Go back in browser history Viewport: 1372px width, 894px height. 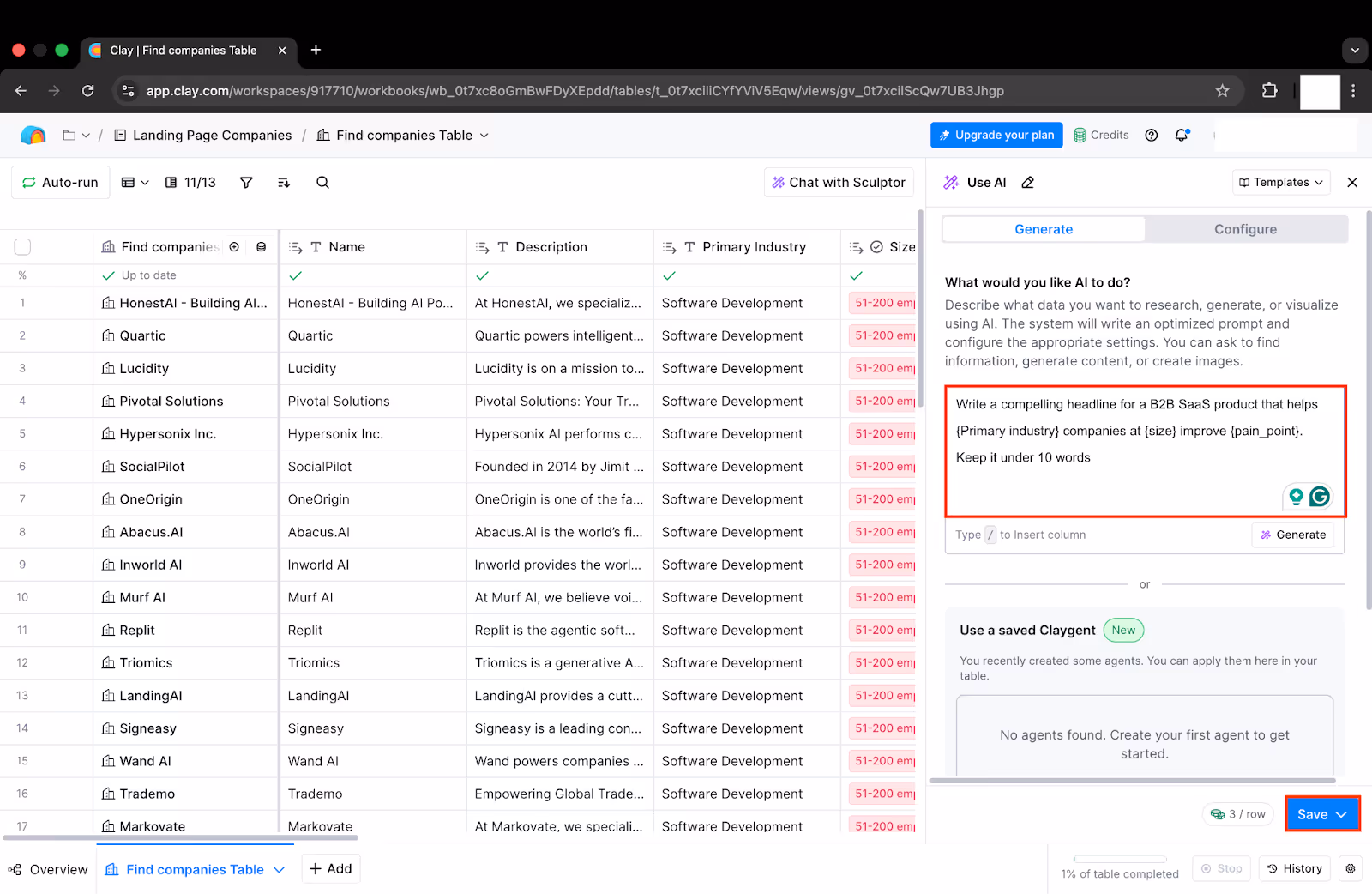[21, 90]
